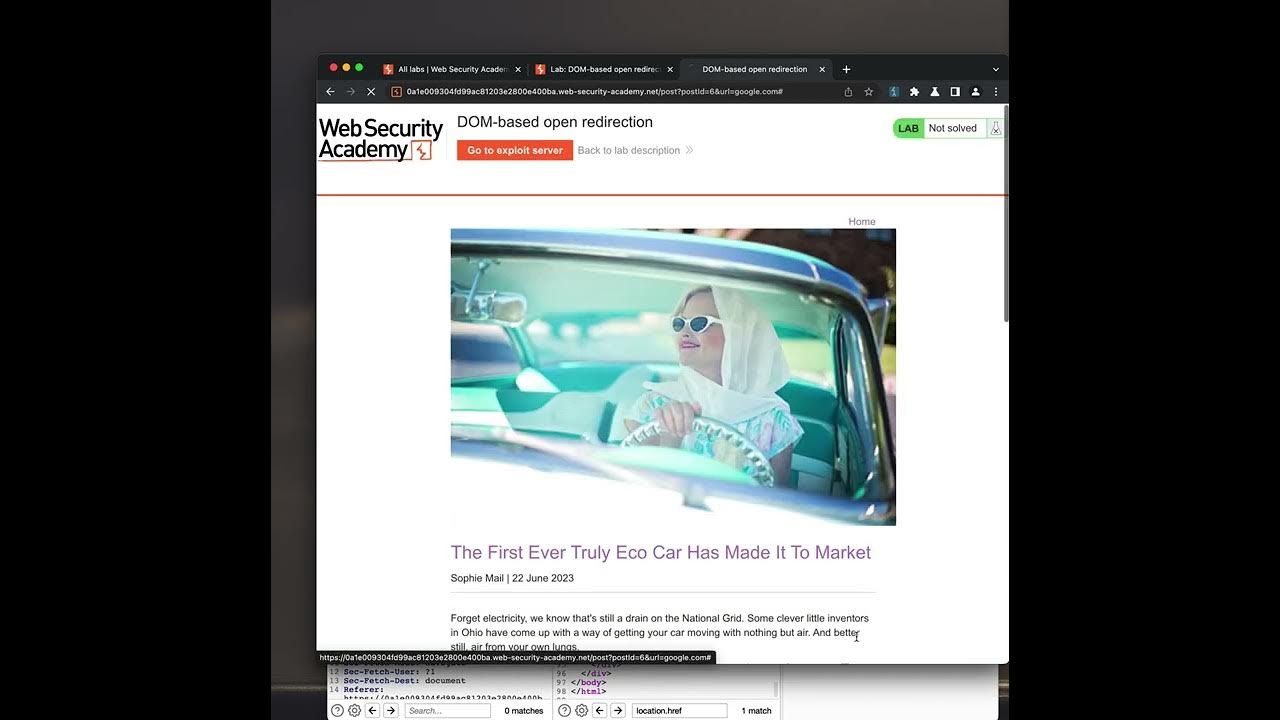Viewport: 1280px width, 720px height.
Task: Open a new tab with the plus button
Action: 846,69
